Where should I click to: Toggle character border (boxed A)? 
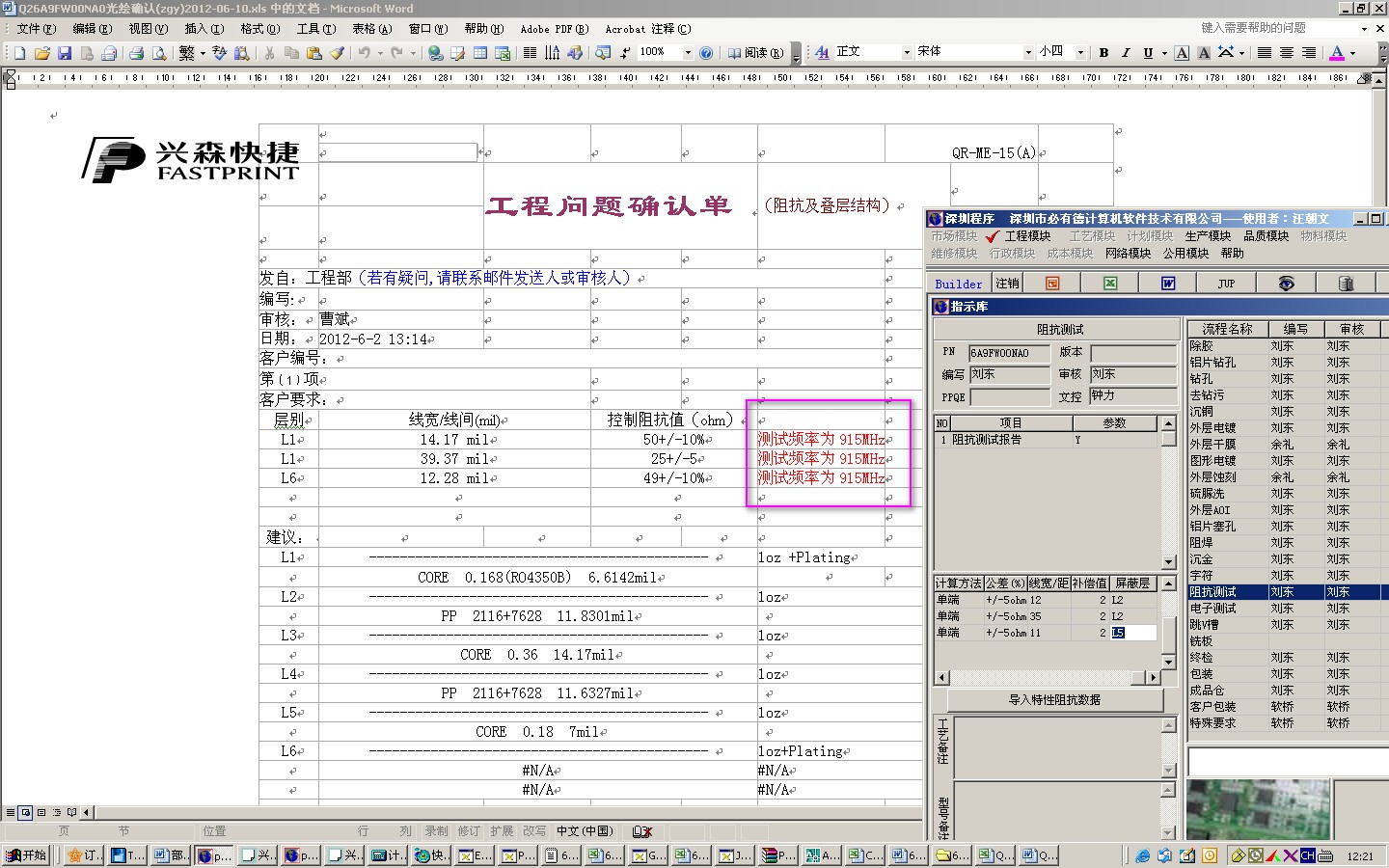coord(1182,52)
